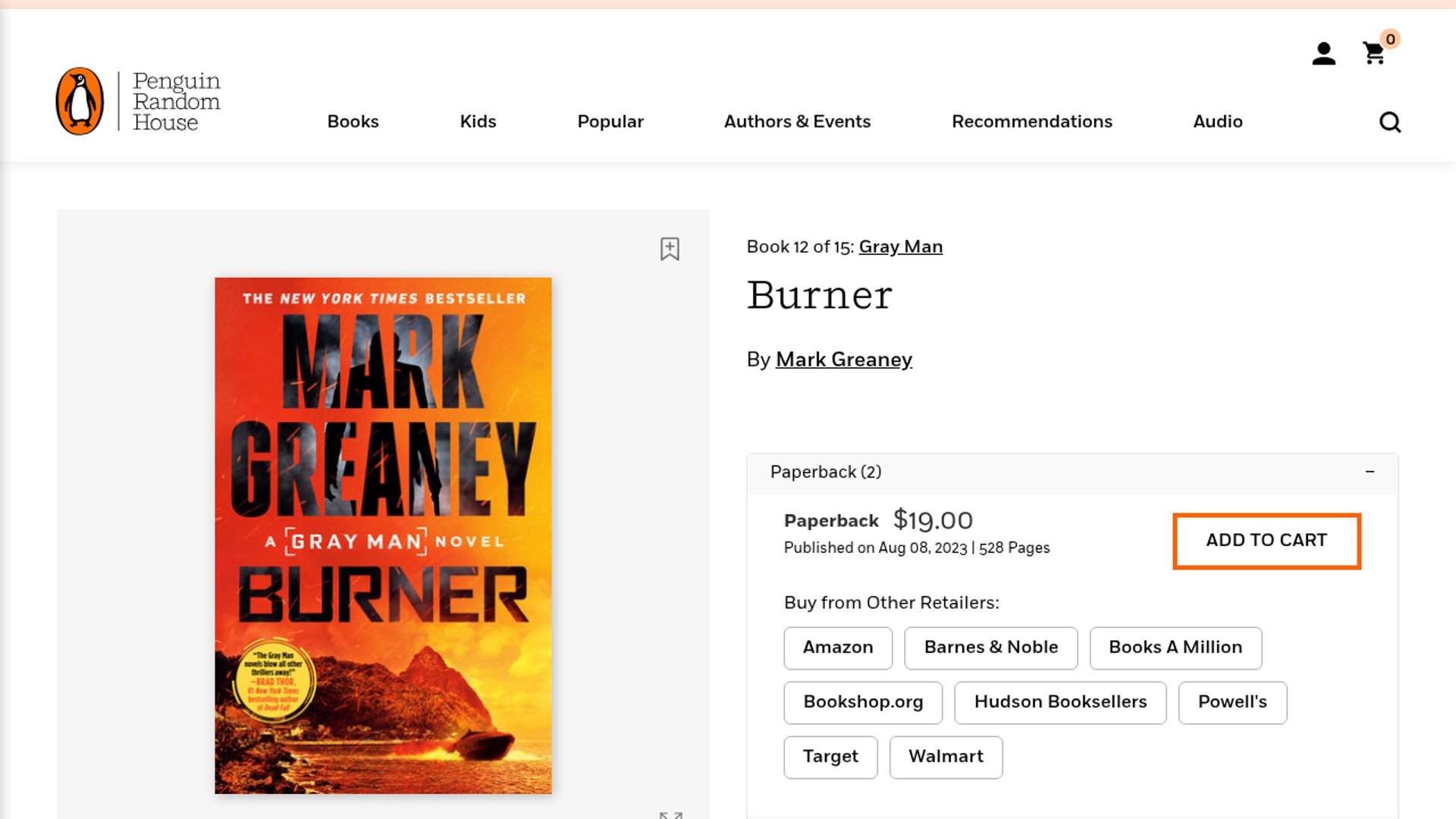Viewport: 1456px width, 819px height.
Task: Open the shopping cart icon
Action: tap(1374, 54)
